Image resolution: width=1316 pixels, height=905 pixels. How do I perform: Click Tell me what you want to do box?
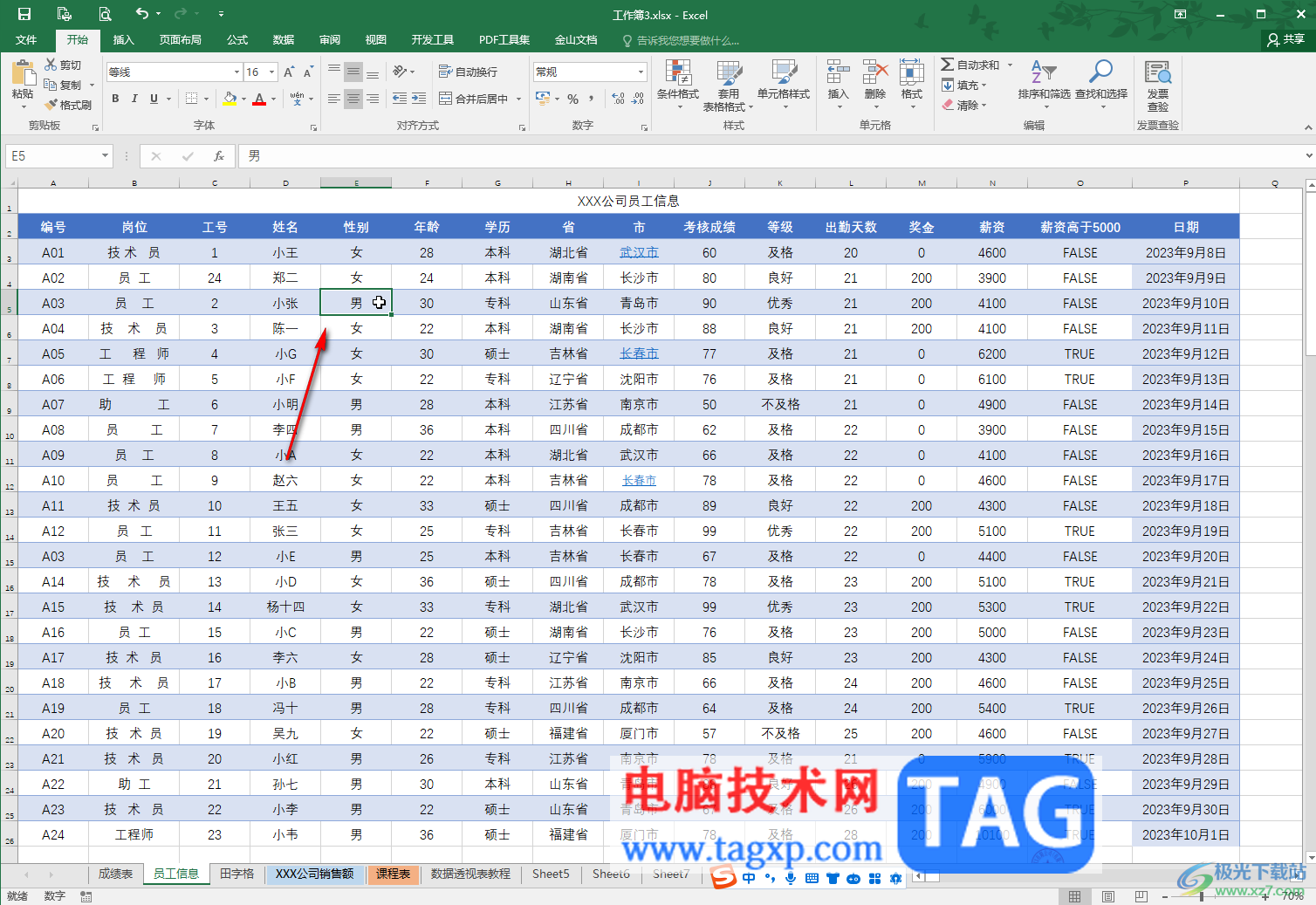pyautogui.click(x=681, y=40)
